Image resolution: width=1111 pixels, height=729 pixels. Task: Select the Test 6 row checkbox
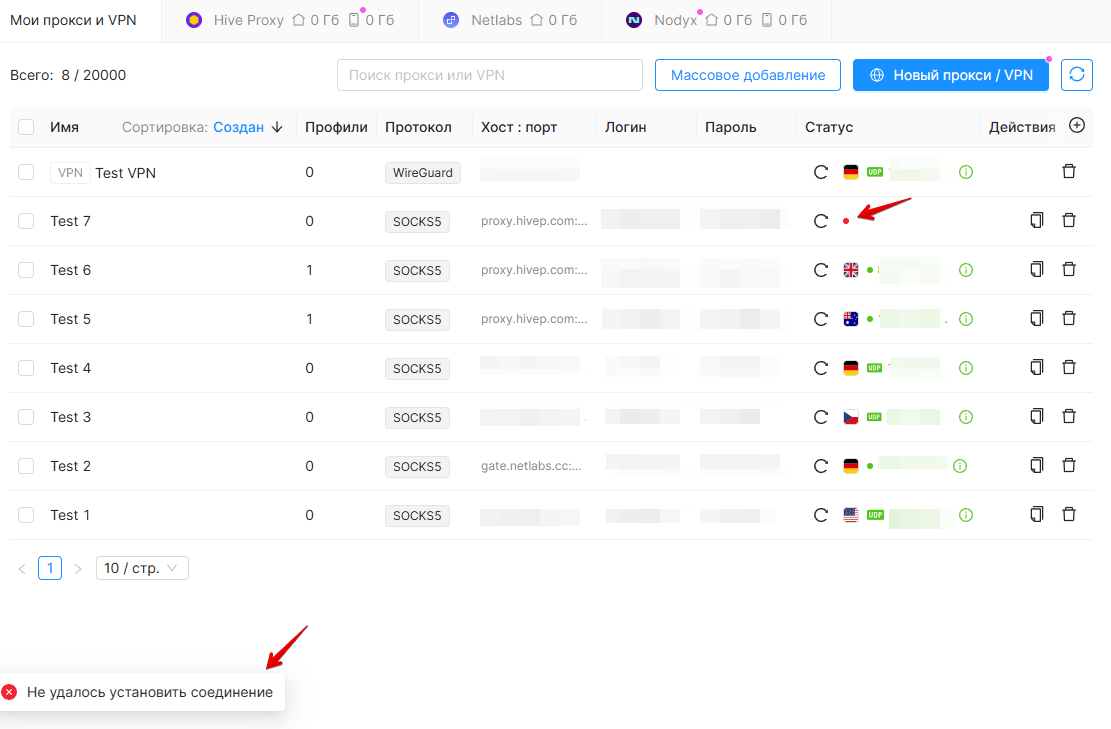point(26,270)
